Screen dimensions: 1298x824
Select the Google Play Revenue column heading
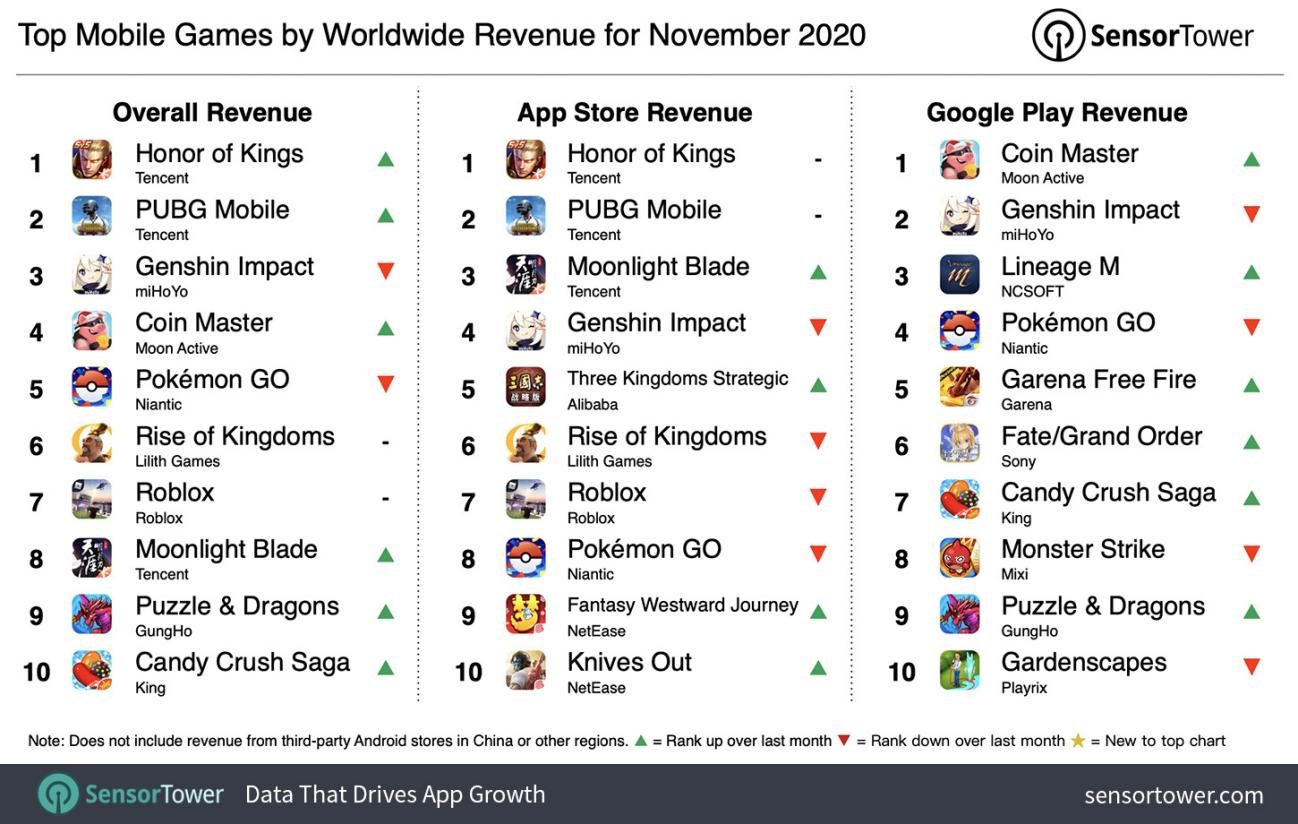tap(1056, 113)
